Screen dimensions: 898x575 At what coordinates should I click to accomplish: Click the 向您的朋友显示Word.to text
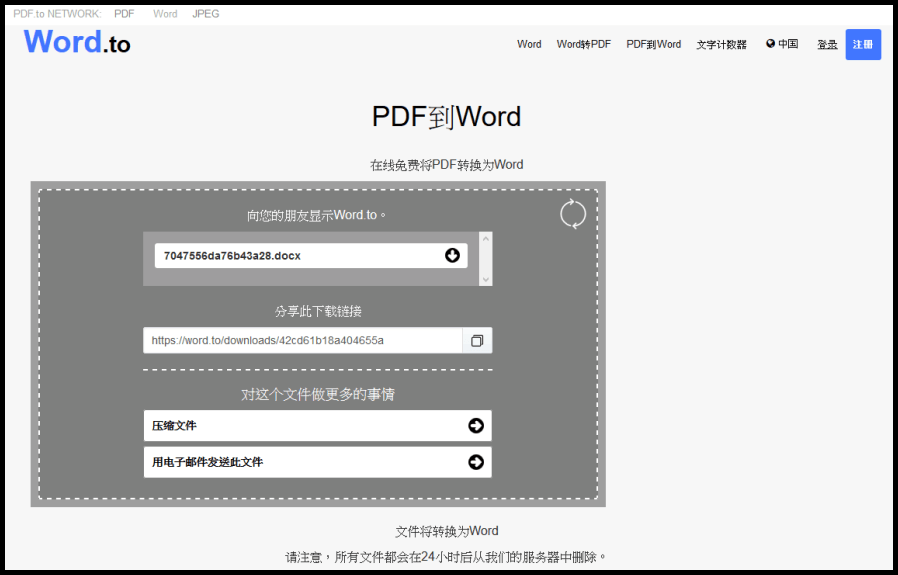coord(317,215)
